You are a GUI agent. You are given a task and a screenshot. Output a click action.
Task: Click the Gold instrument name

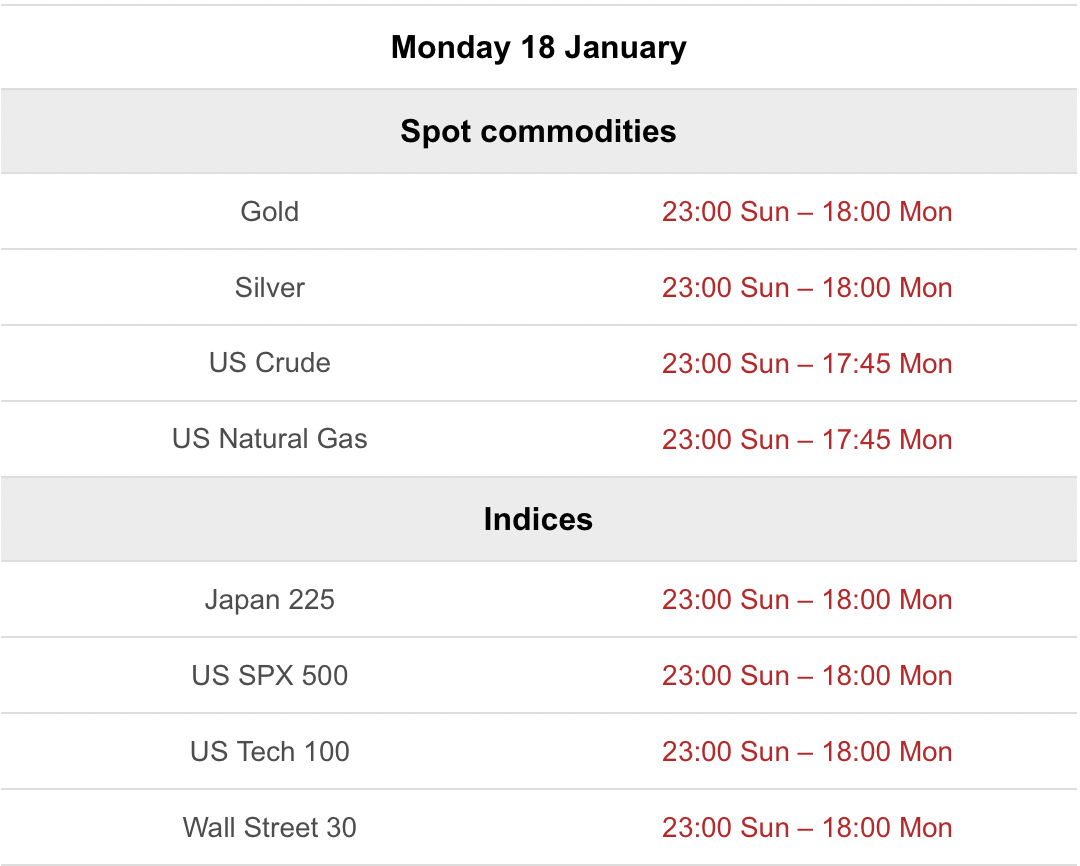(270, 212)
